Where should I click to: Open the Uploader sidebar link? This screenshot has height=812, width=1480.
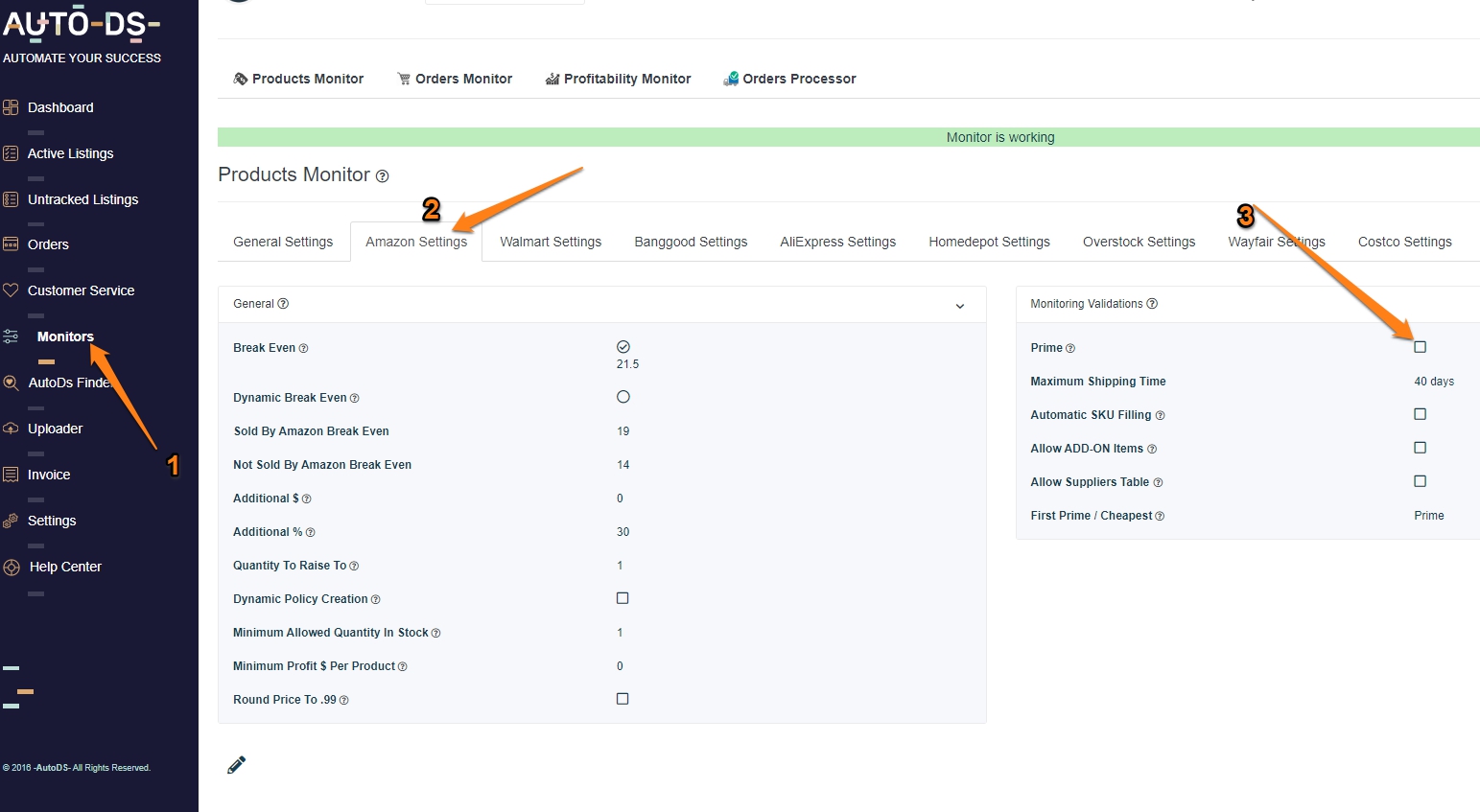tap(55, 429)
